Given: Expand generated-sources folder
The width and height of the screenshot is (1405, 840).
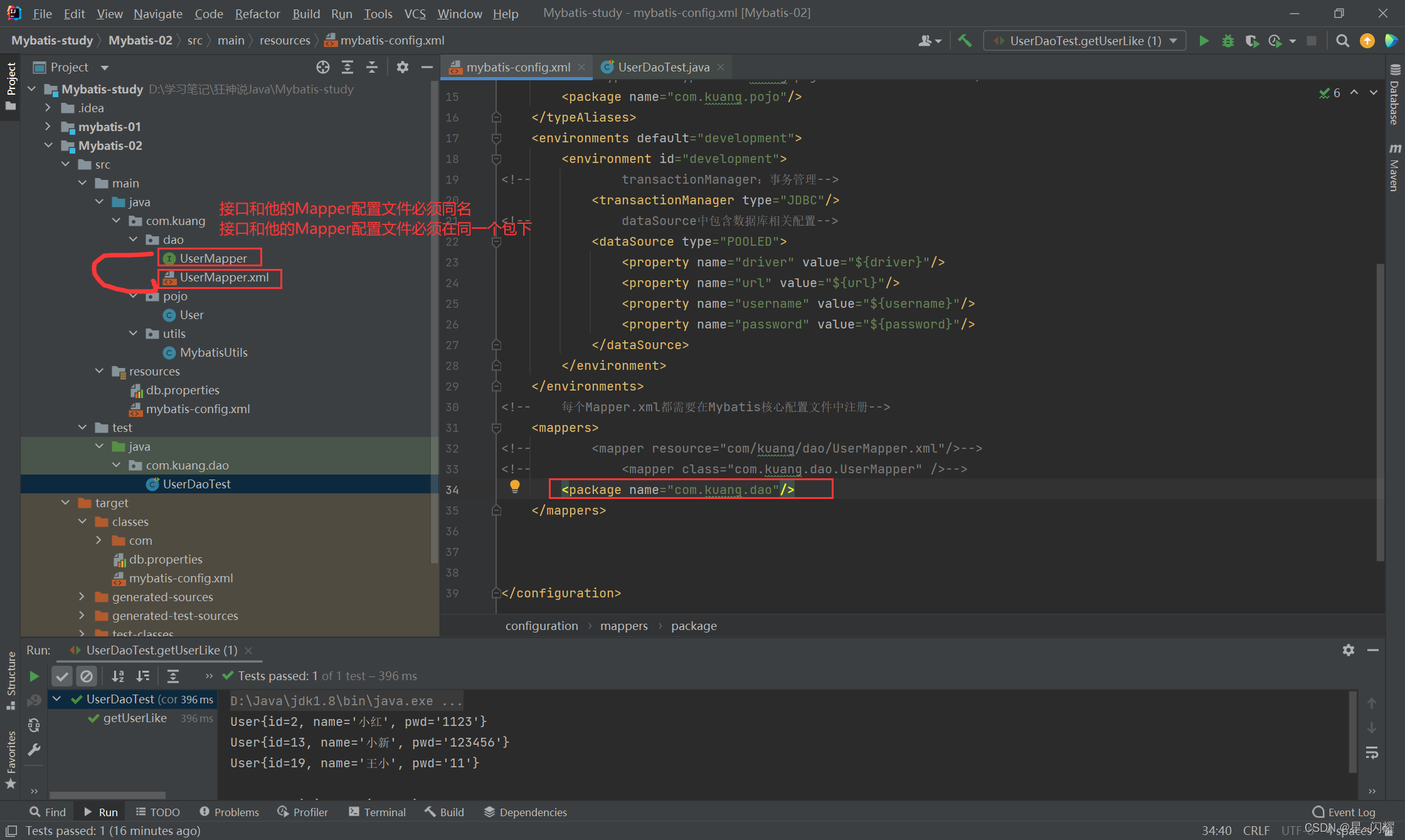Looking at the screenshot, I should tap(82, 597).
